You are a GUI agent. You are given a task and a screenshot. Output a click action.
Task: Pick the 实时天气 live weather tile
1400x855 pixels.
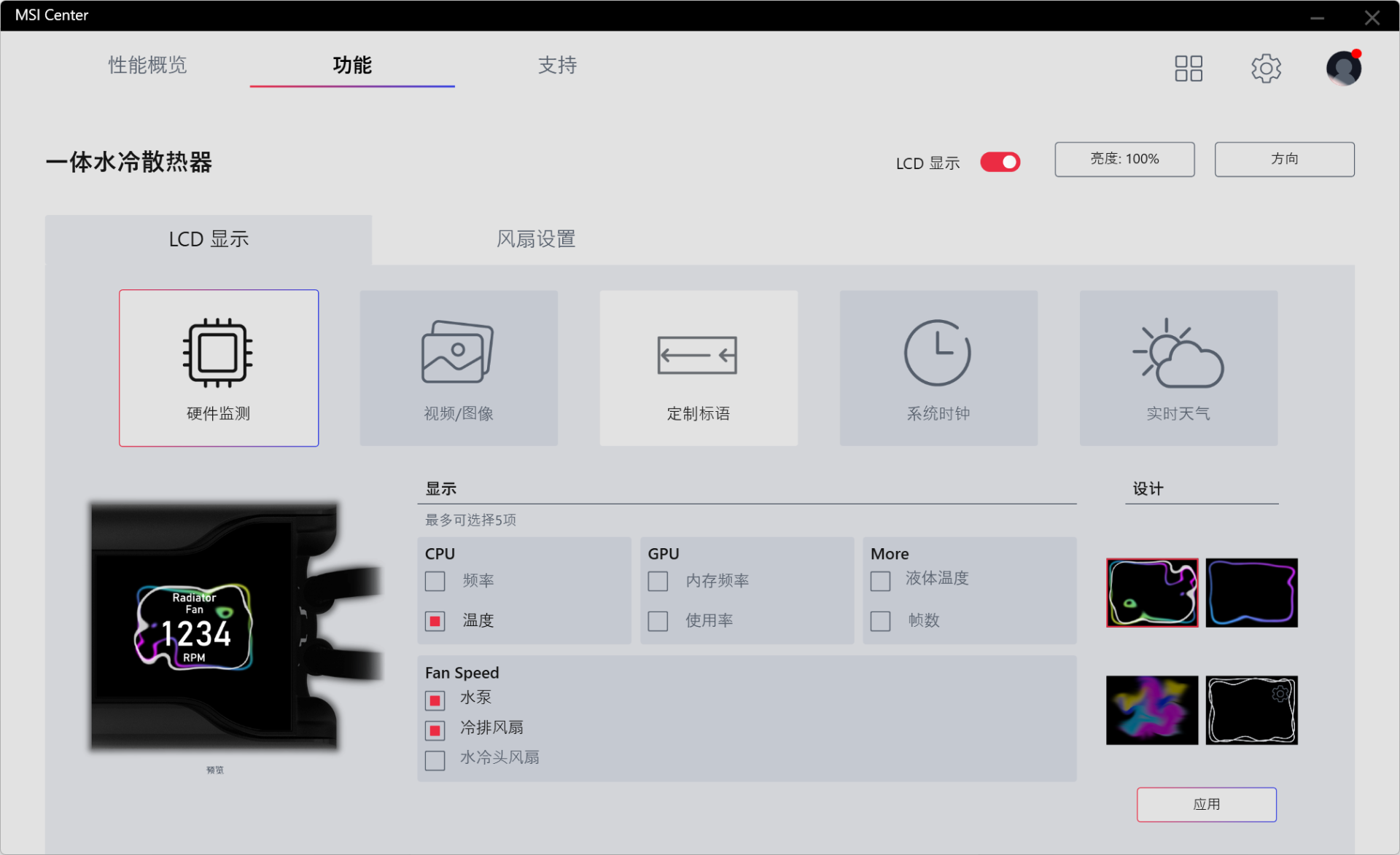[x=1178, y=368]
